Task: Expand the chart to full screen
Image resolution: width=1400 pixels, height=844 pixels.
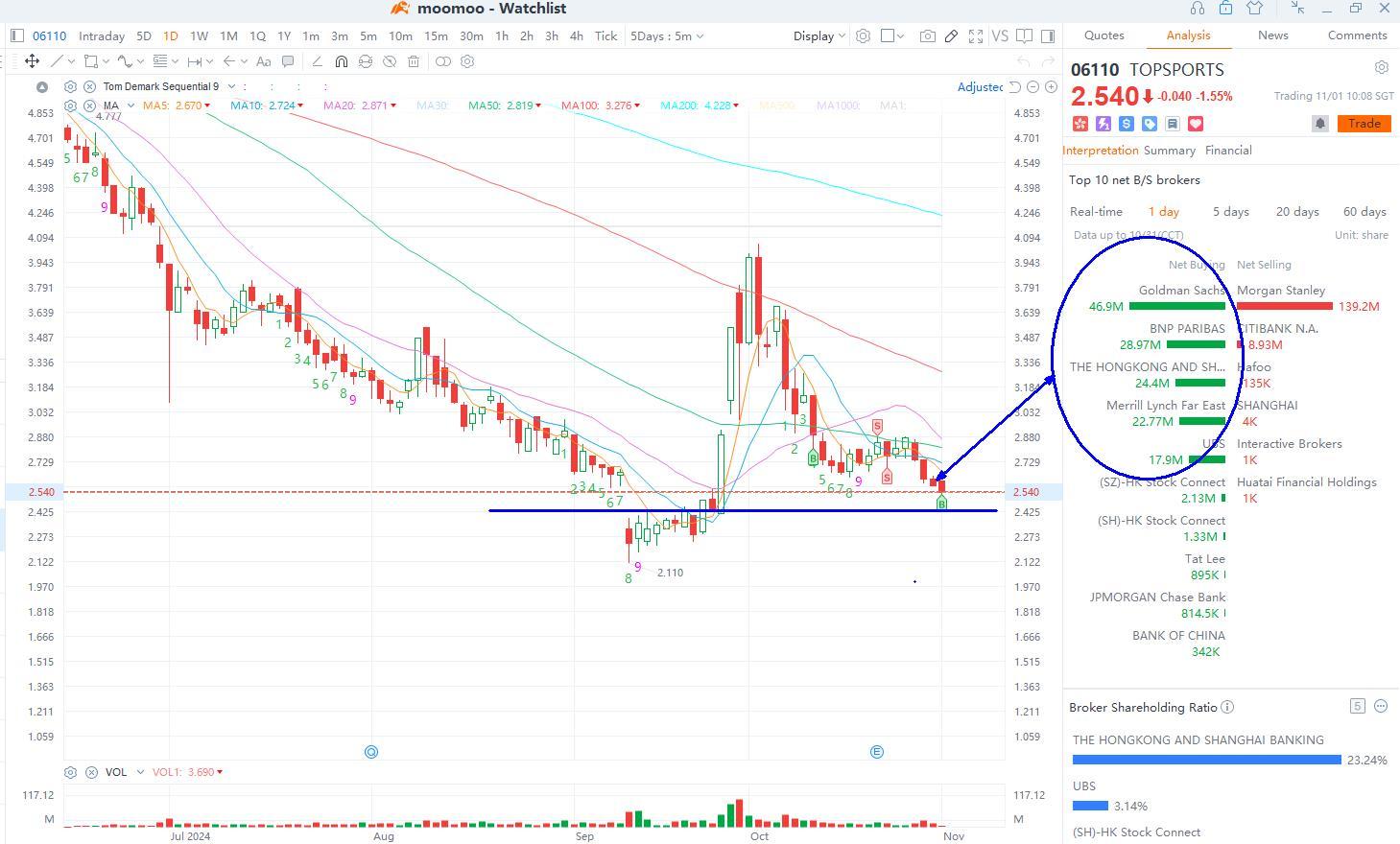Action: [x=976, y=36]
